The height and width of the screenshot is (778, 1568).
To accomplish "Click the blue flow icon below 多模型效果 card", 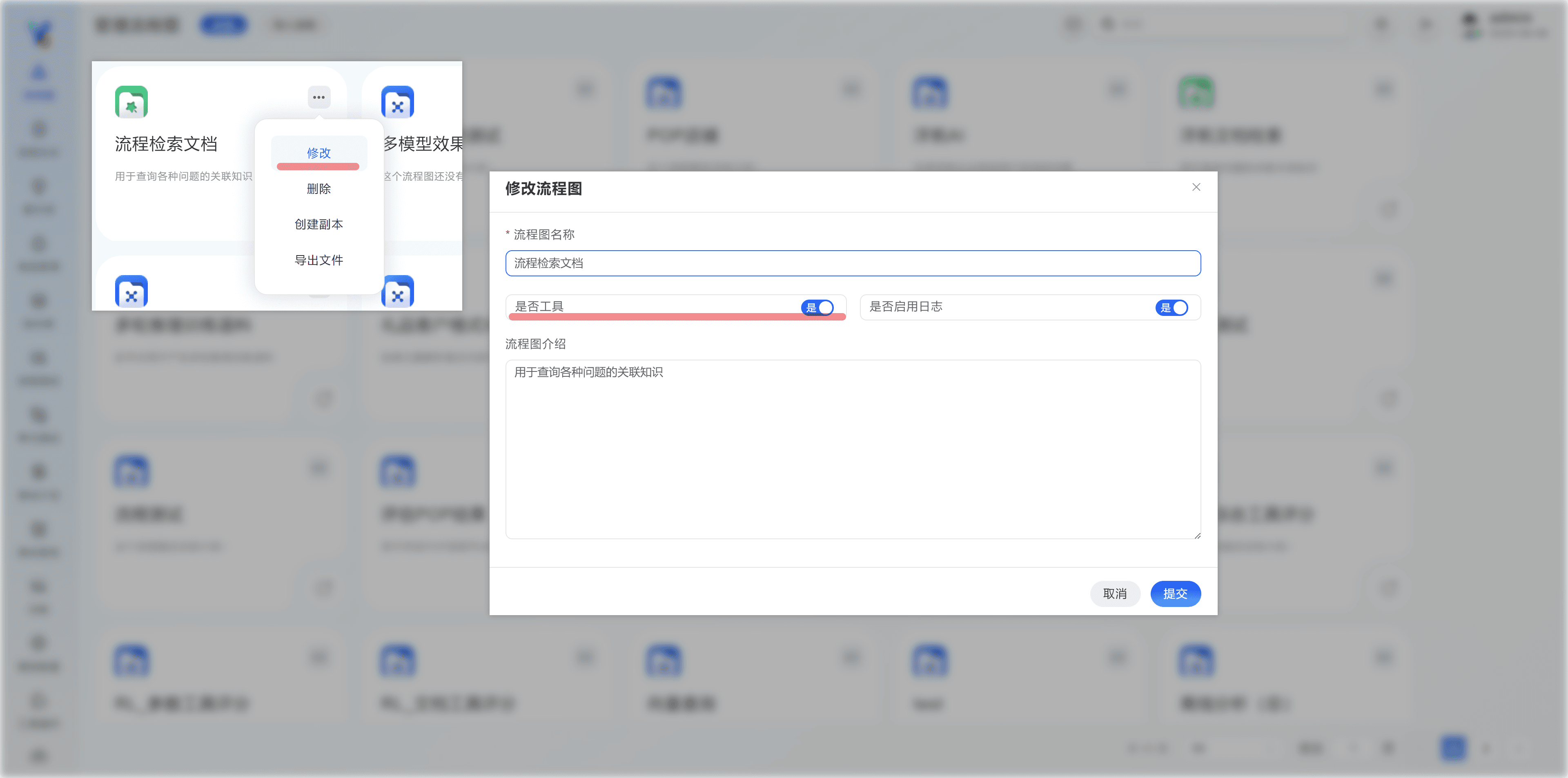I will (x=397, y=291).
